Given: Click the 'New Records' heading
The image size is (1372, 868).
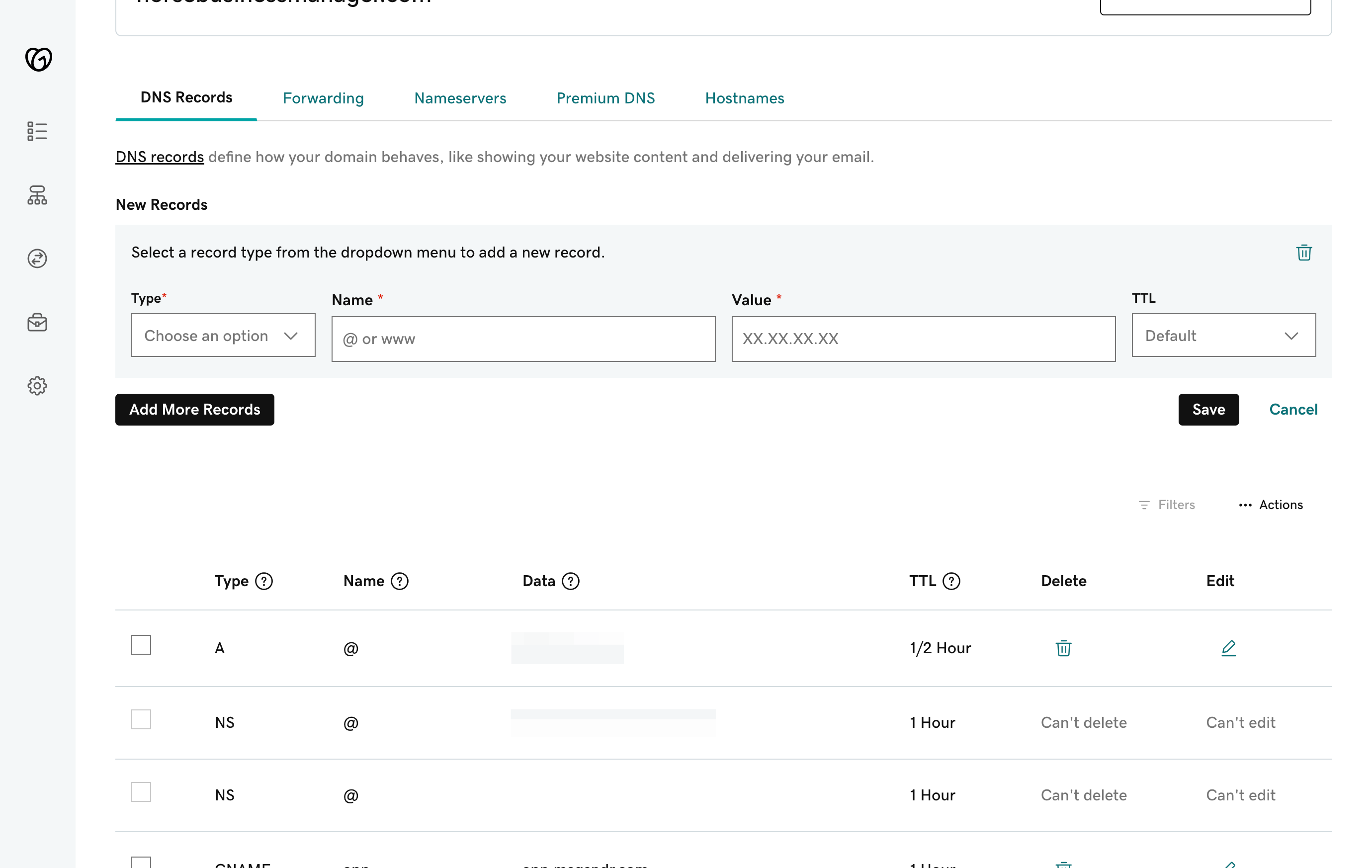Looking at the screenshot, I should [x=161, y=205].
